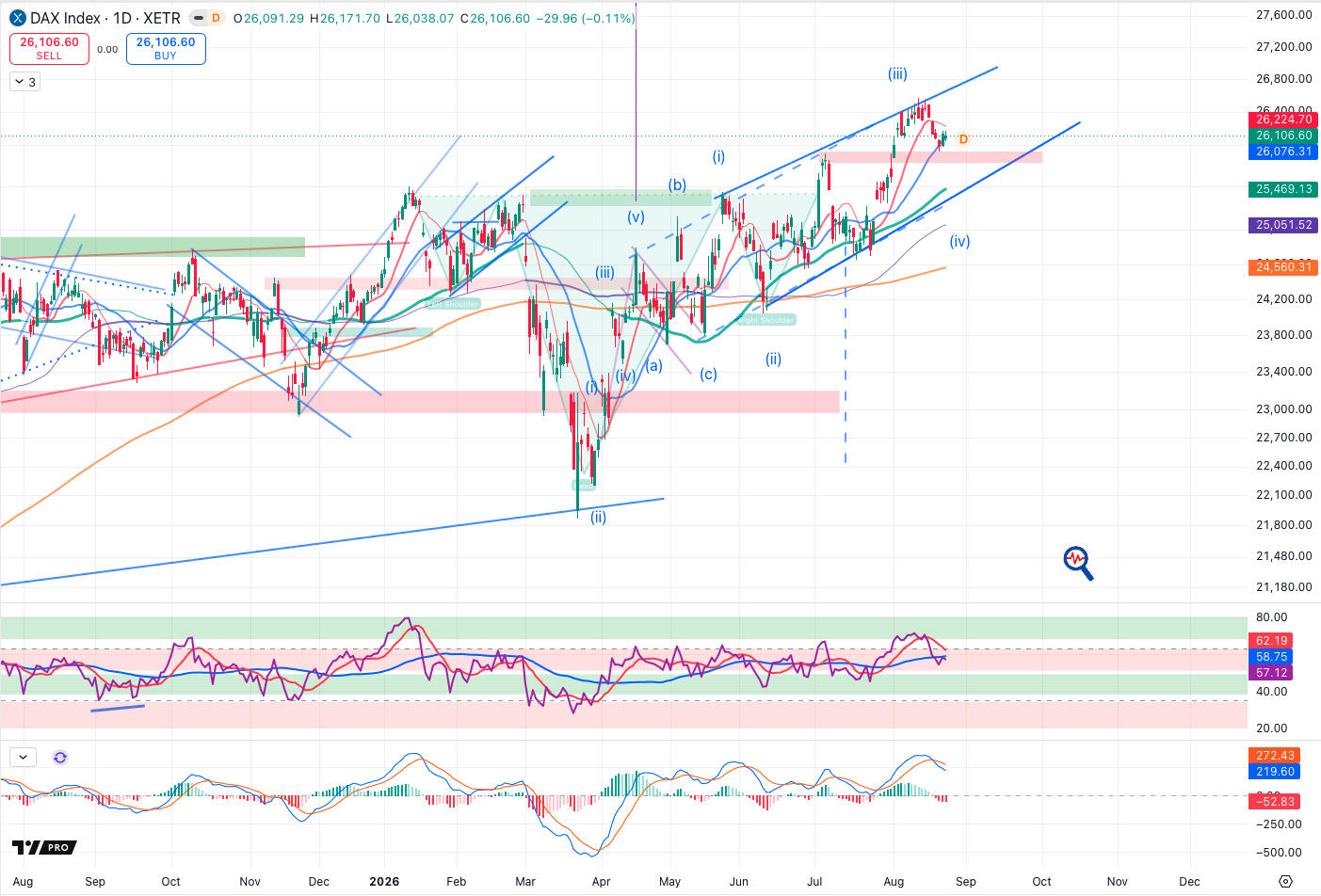
Task: Click the blue BUY 26,106.60 button
Action: click(x=166, y=49)
